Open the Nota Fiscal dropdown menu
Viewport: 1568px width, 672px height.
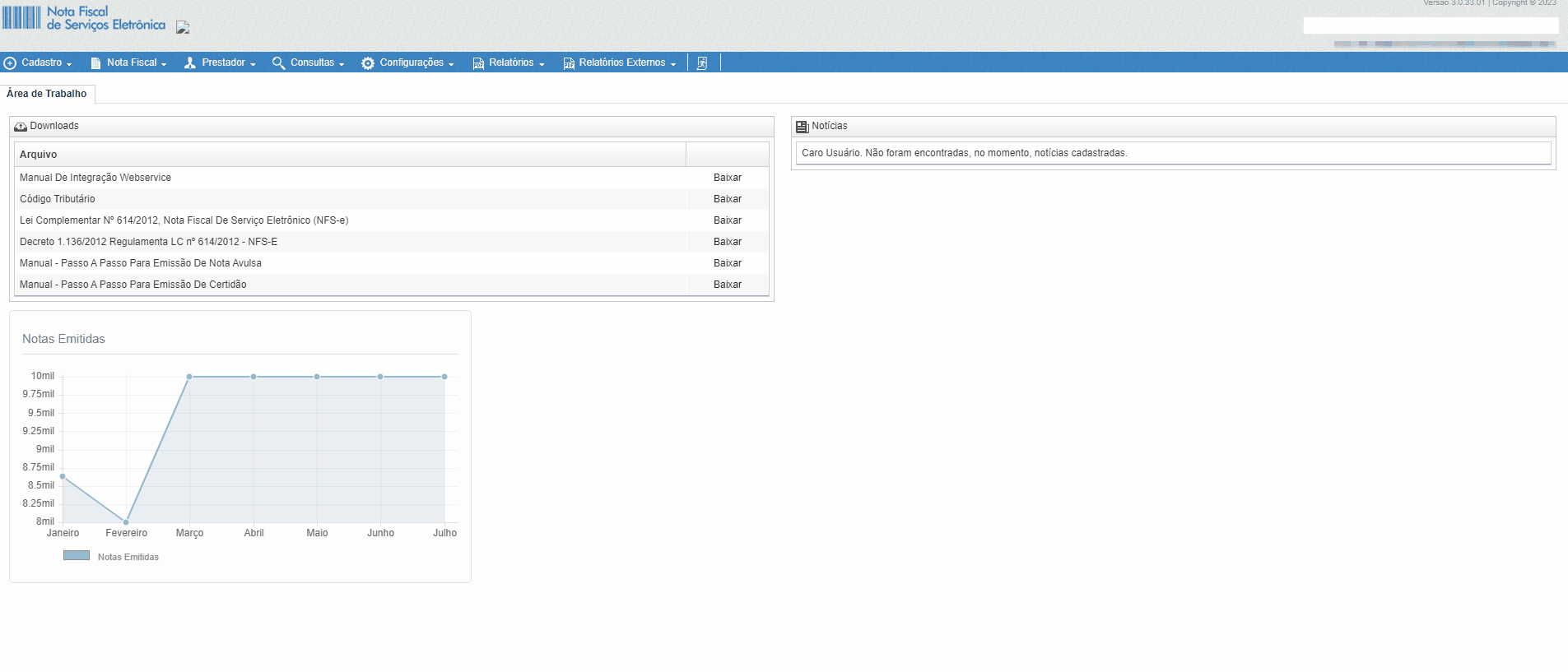tap(137, 63)
